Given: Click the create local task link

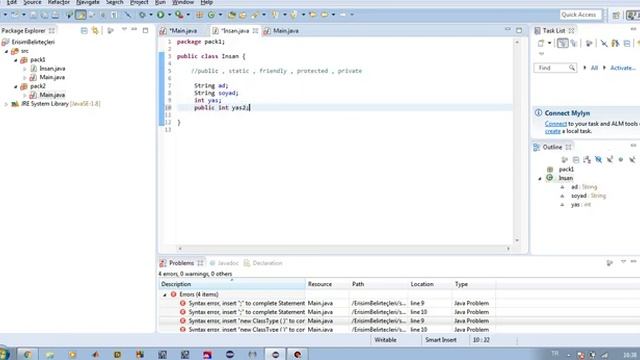Looking at the screenshot, I should (553, 131).
